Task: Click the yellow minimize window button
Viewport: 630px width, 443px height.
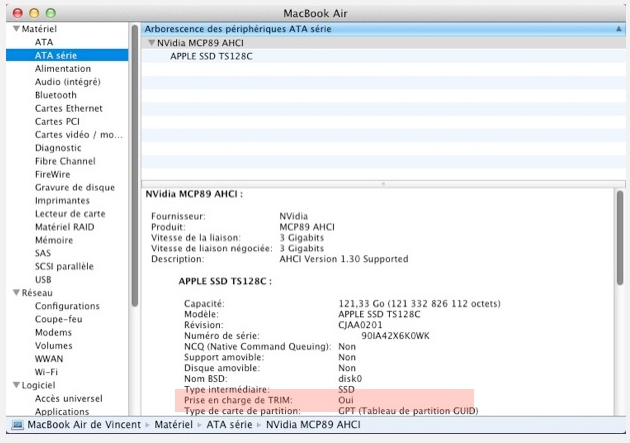Action: click(34, 13)
